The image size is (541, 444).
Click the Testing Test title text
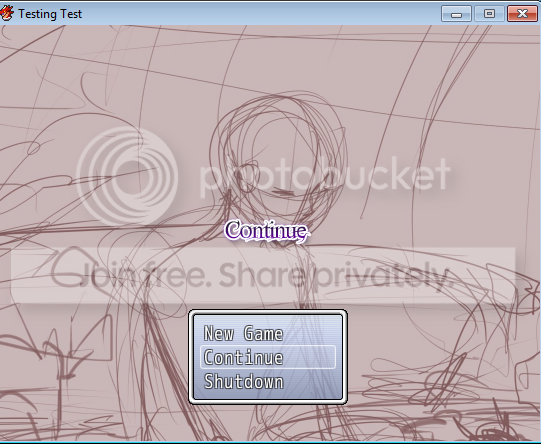click(50, 14)
